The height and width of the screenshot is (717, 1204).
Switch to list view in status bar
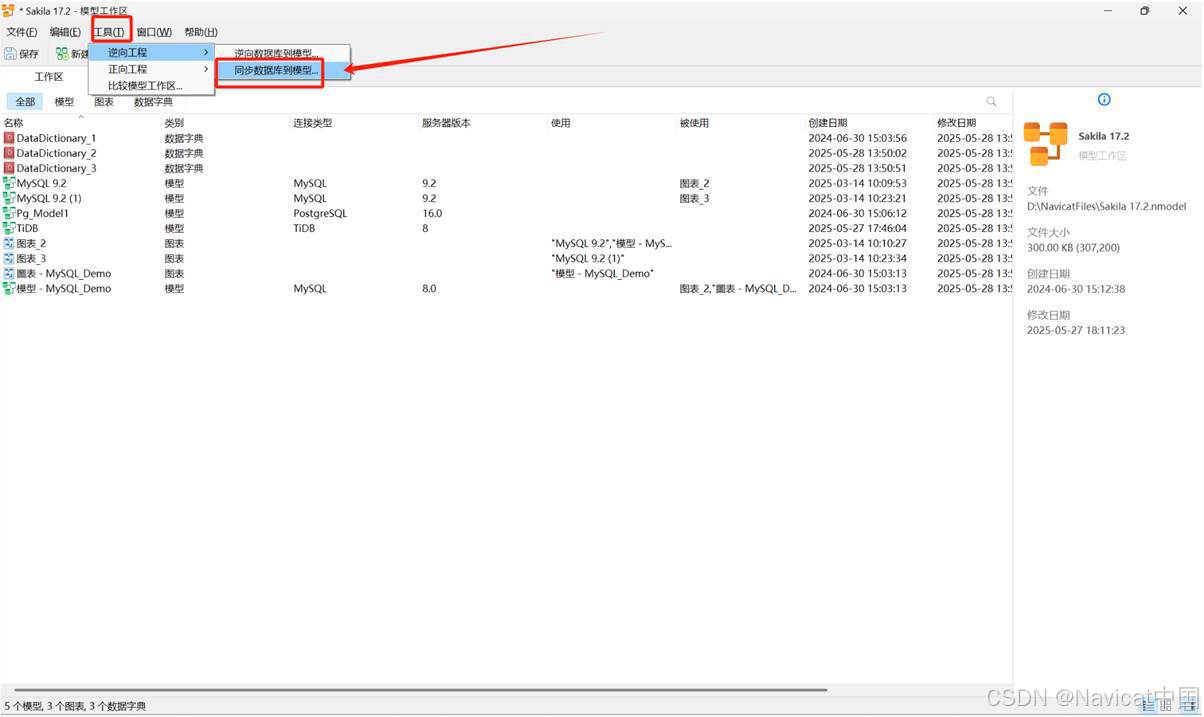click(1147, 705)
